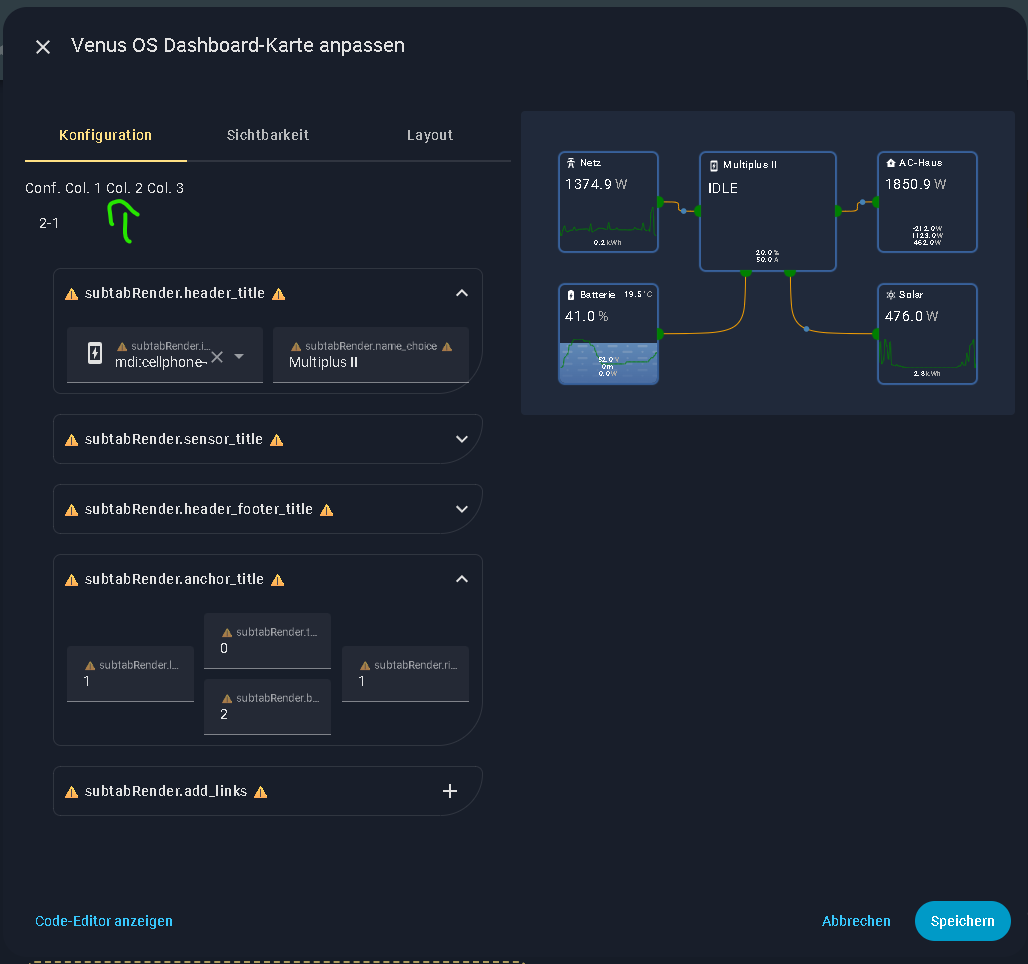Switch to the Sichtbarkeit tab

267,135
